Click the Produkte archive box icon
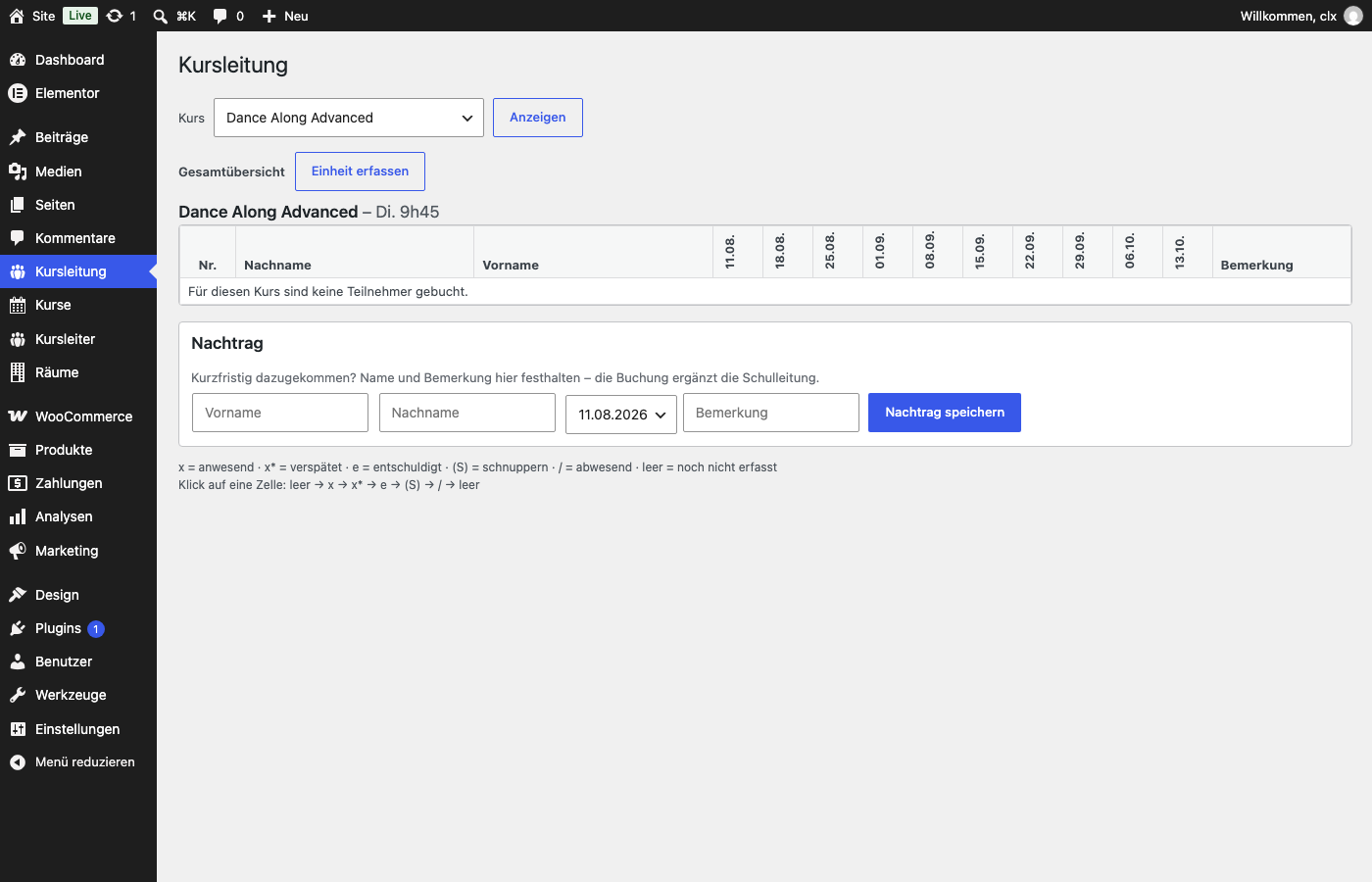The height and width of the screenshot is (882, 1372). (18, 450)
